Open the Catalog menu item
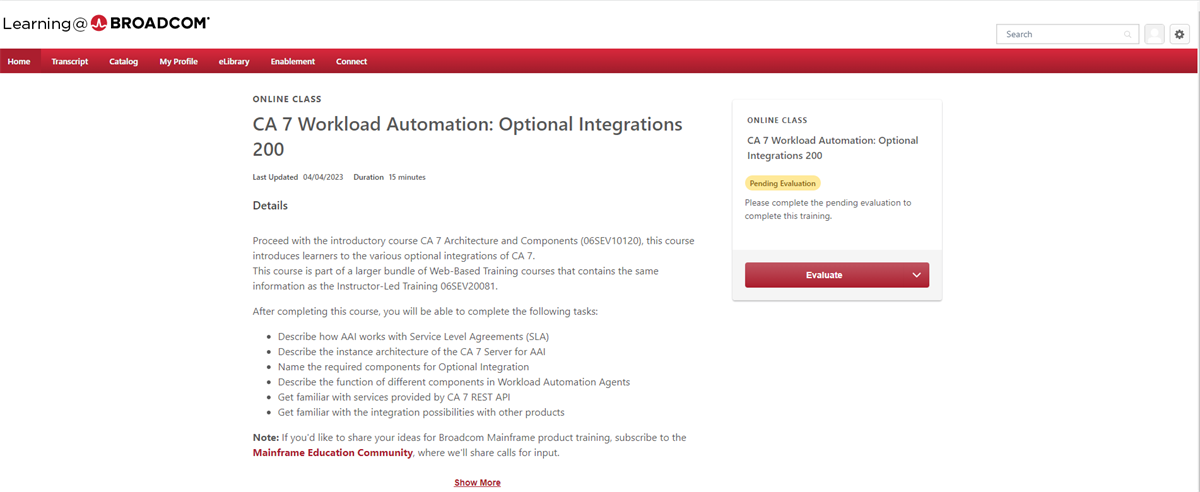This screenshot has width=1200, height=492. 124,61
